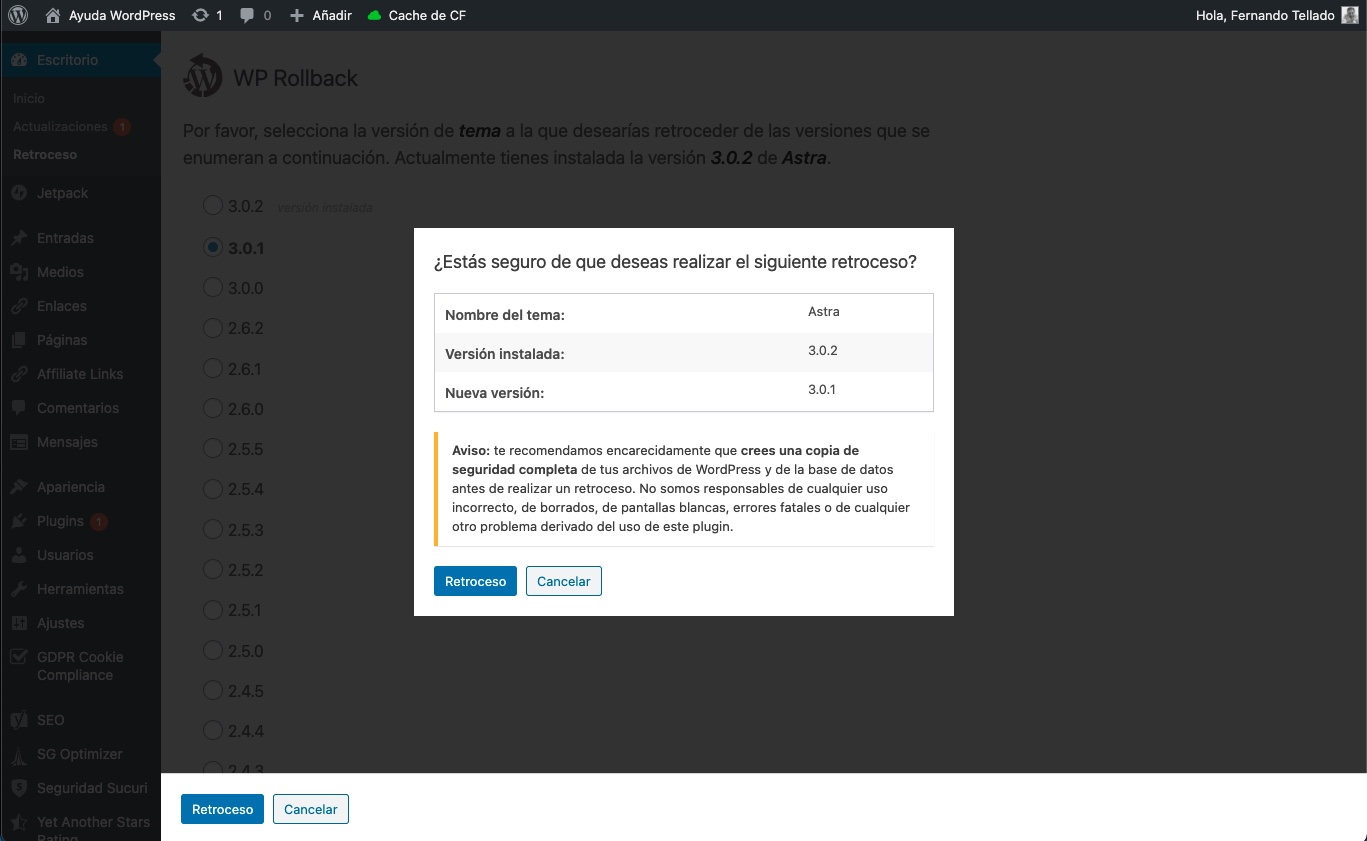Viewport: 1367px width, 841px height.
Task: Confirm Retroceso in the dialog
Action: pyautogui.click(x=475, y=581)
